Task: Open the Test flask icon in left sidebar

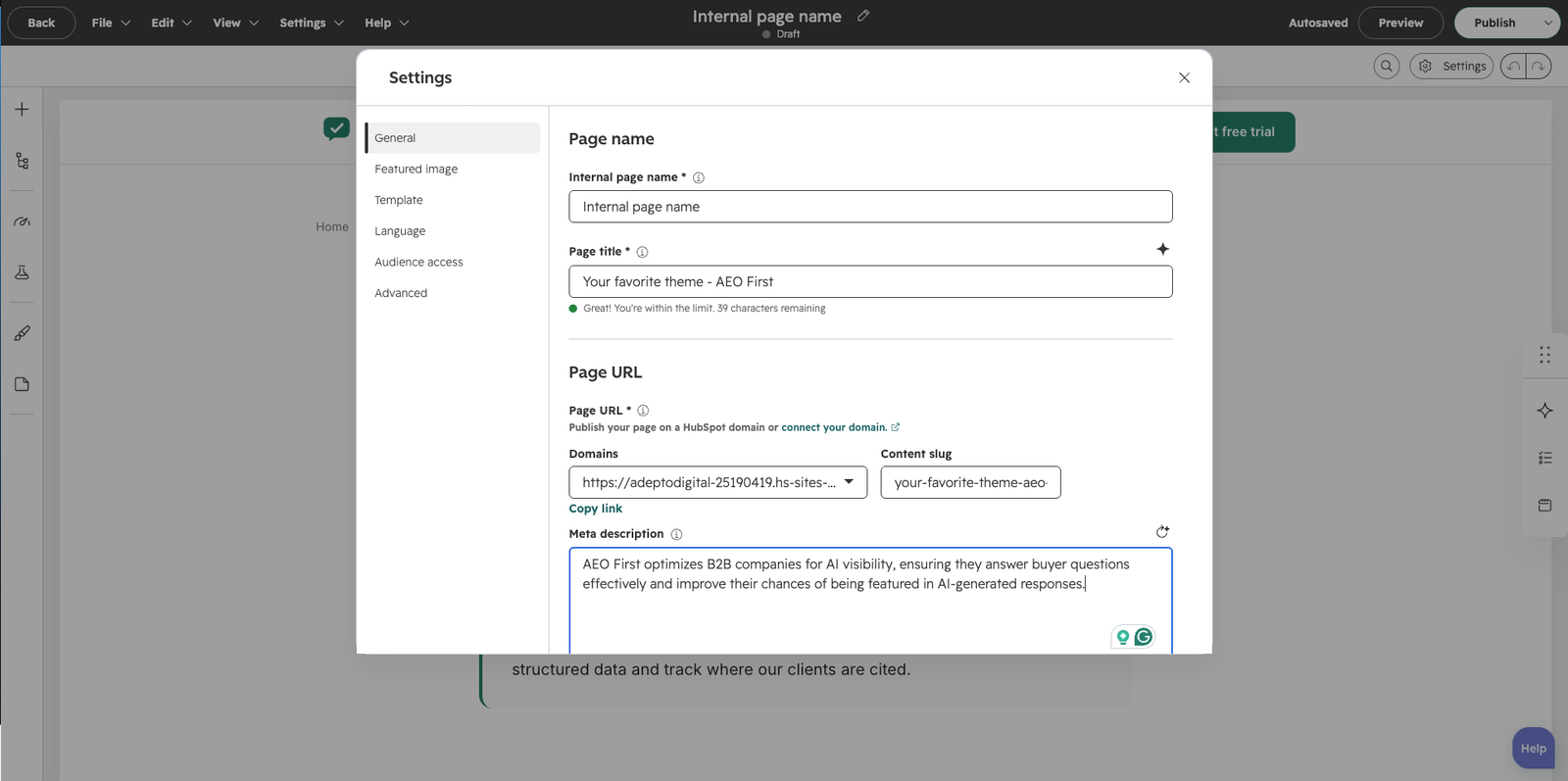Action: click(22, 272)
